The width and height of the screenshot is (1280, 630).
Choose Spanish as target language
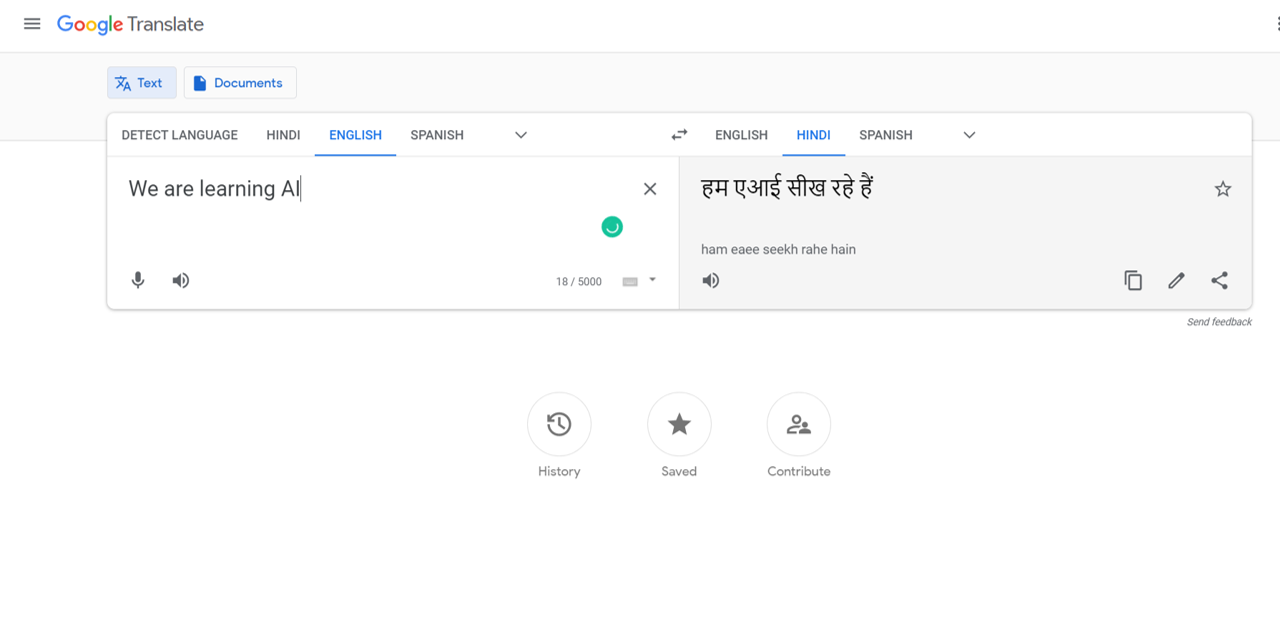[x=885, y=135]
